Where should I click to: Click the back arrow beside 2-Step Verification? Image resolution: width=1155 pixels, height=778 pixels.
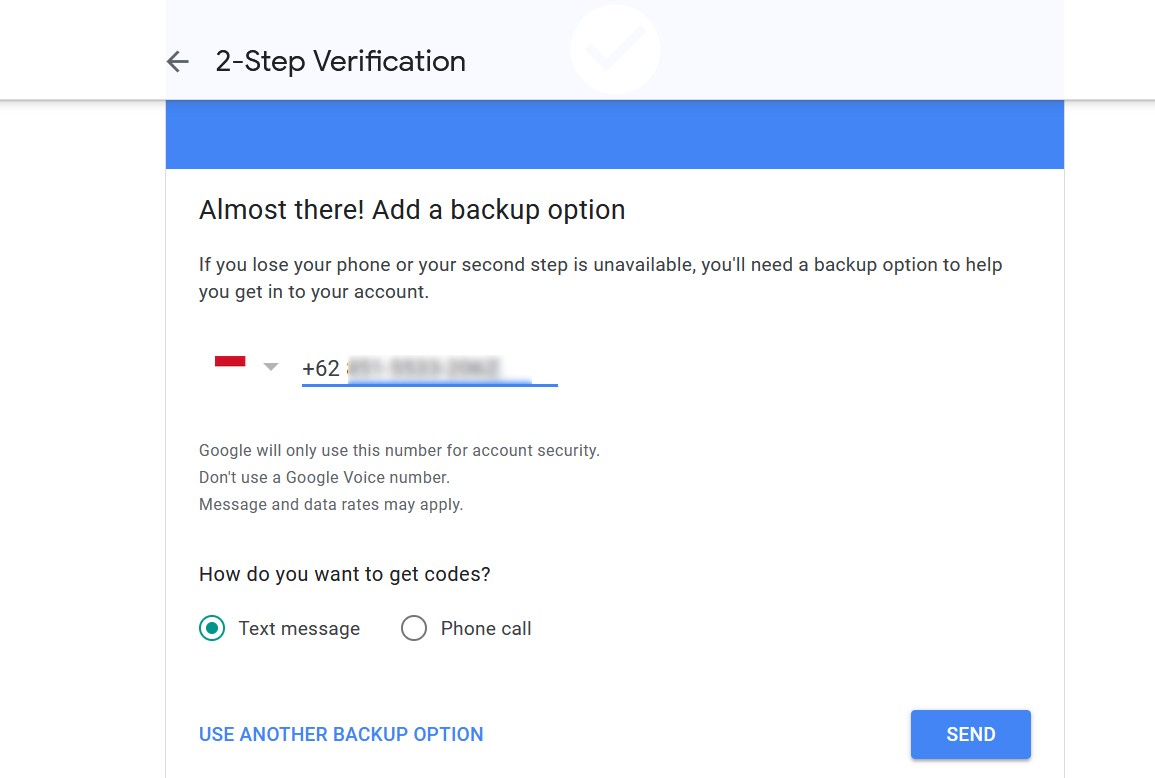(x=178, y=62)
